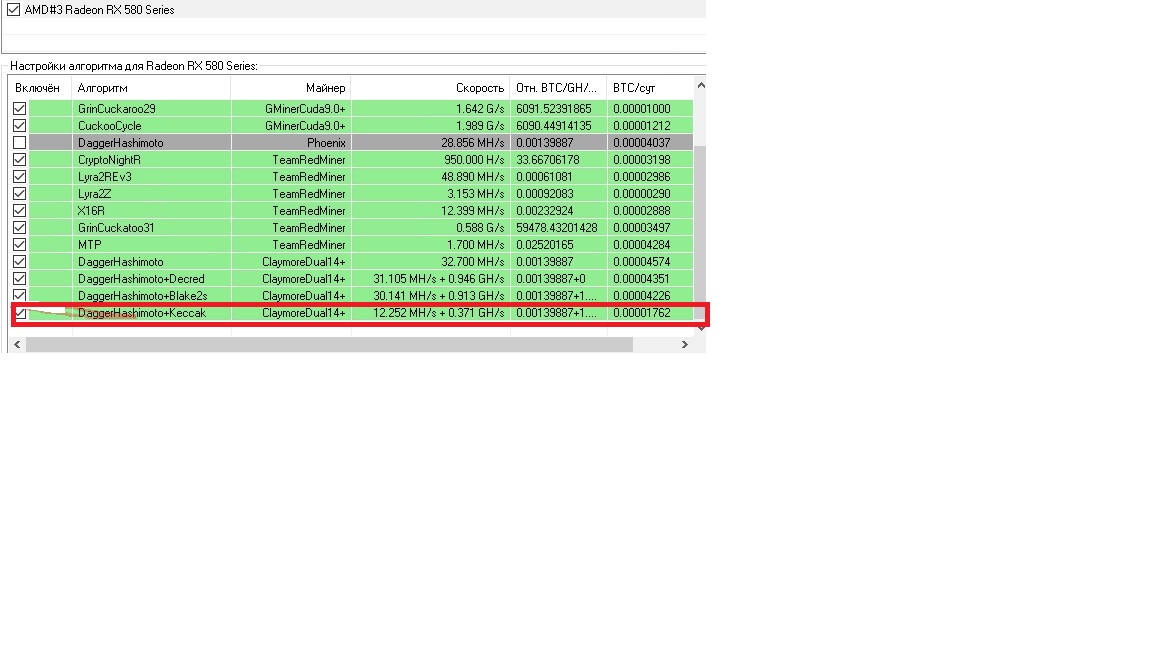Uncheck the DaggerHashimoto+Blake2s algorithm
The image size is (1152, 648).
tap(18, 295)
